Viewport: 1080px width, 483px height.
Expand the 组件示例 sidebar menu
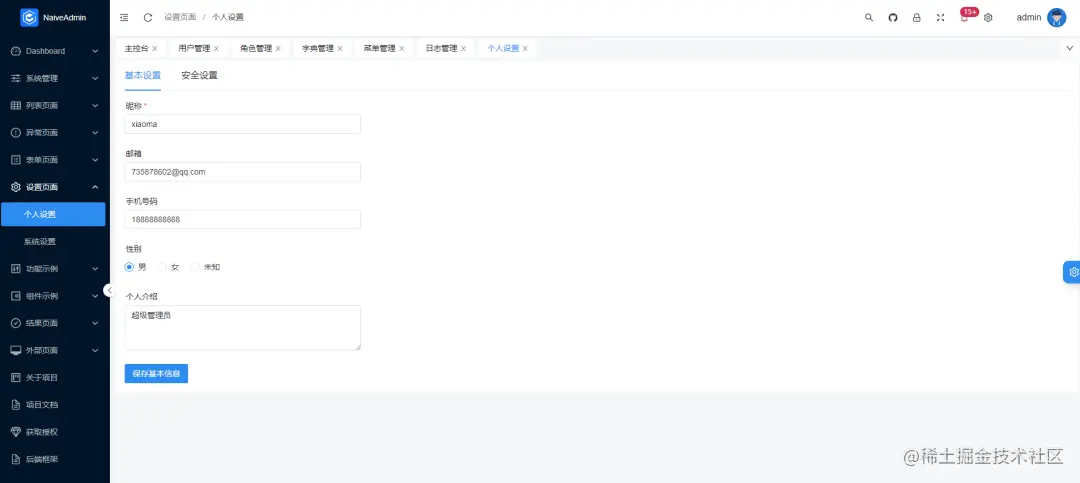point(95,296)
